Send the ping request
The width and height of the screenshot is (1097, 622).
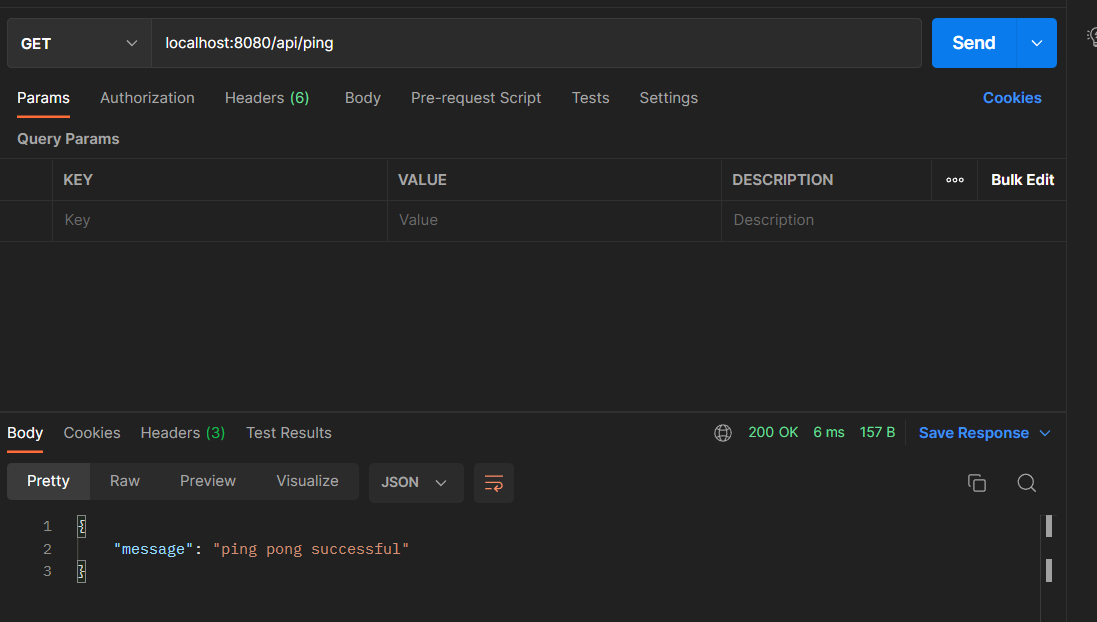[972, 43]
